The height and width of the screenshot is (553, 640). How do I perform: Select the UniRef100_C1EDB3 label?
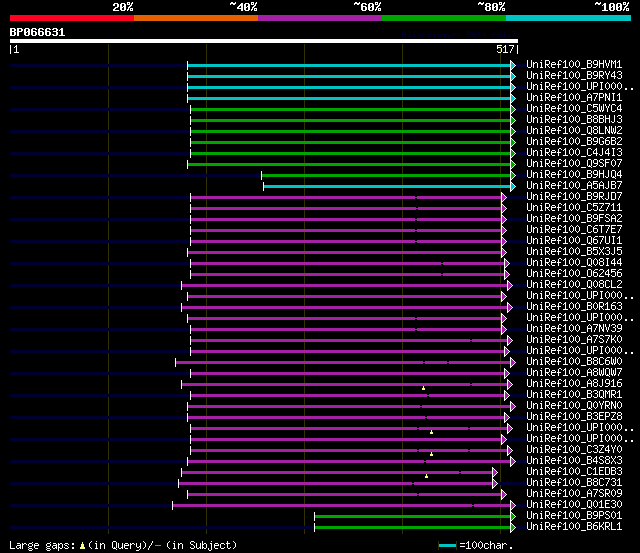tap(574, 472)
